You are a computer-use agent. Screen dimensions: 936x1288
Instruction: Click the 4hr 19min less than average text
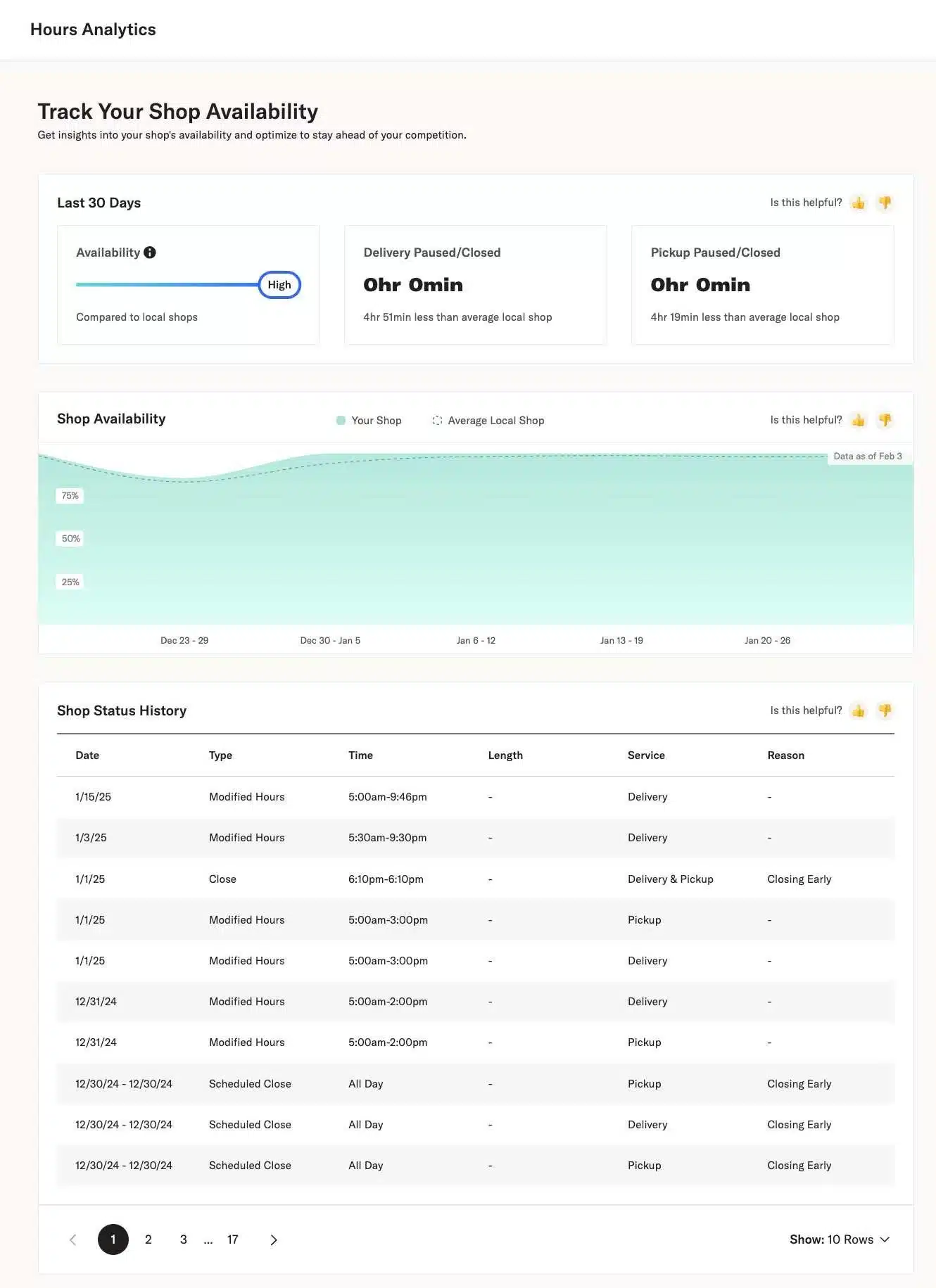click(x=745, y=317)
